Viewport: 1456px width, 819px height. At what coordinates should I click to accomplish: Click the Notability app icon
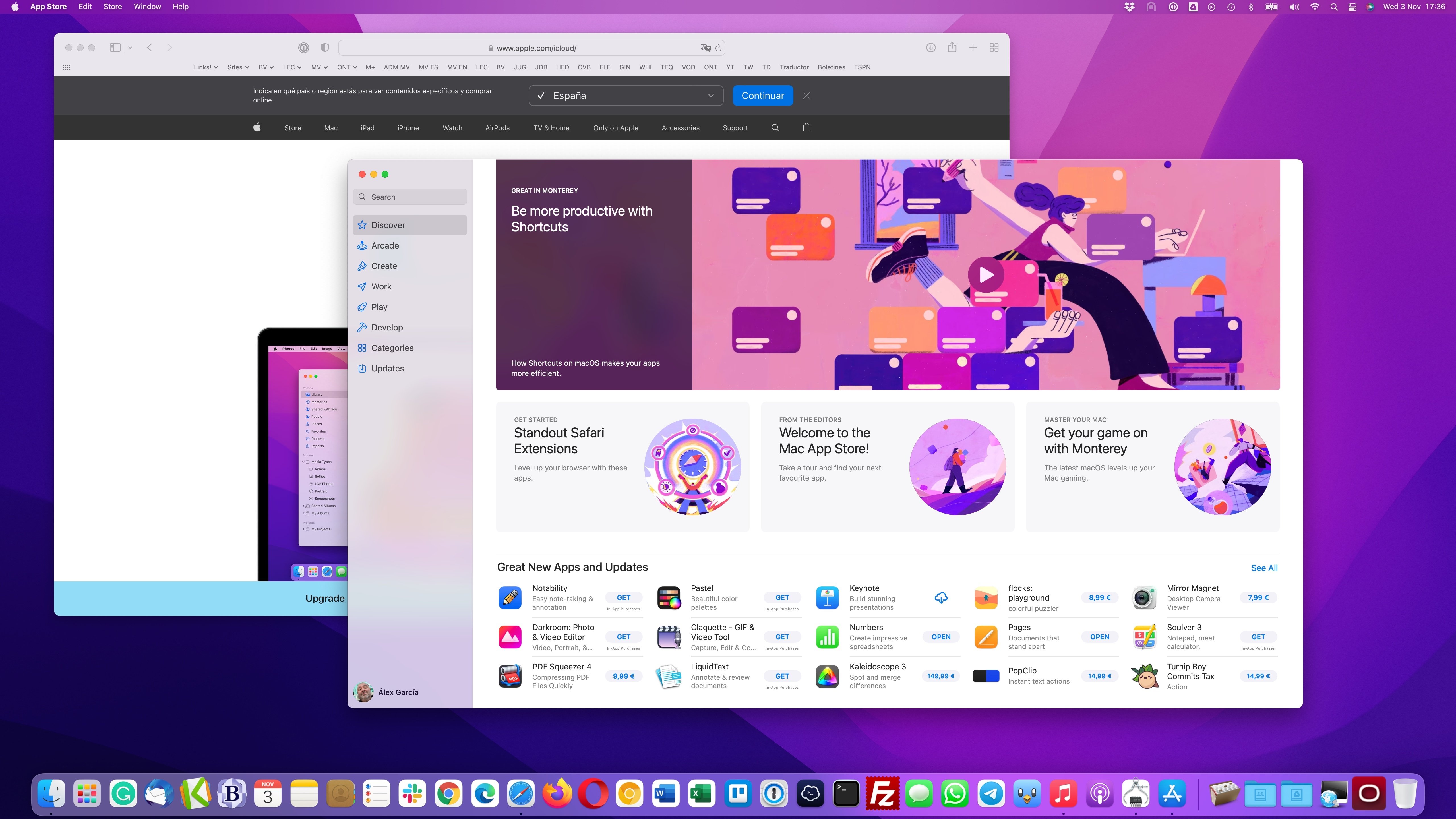pos(510,597)
